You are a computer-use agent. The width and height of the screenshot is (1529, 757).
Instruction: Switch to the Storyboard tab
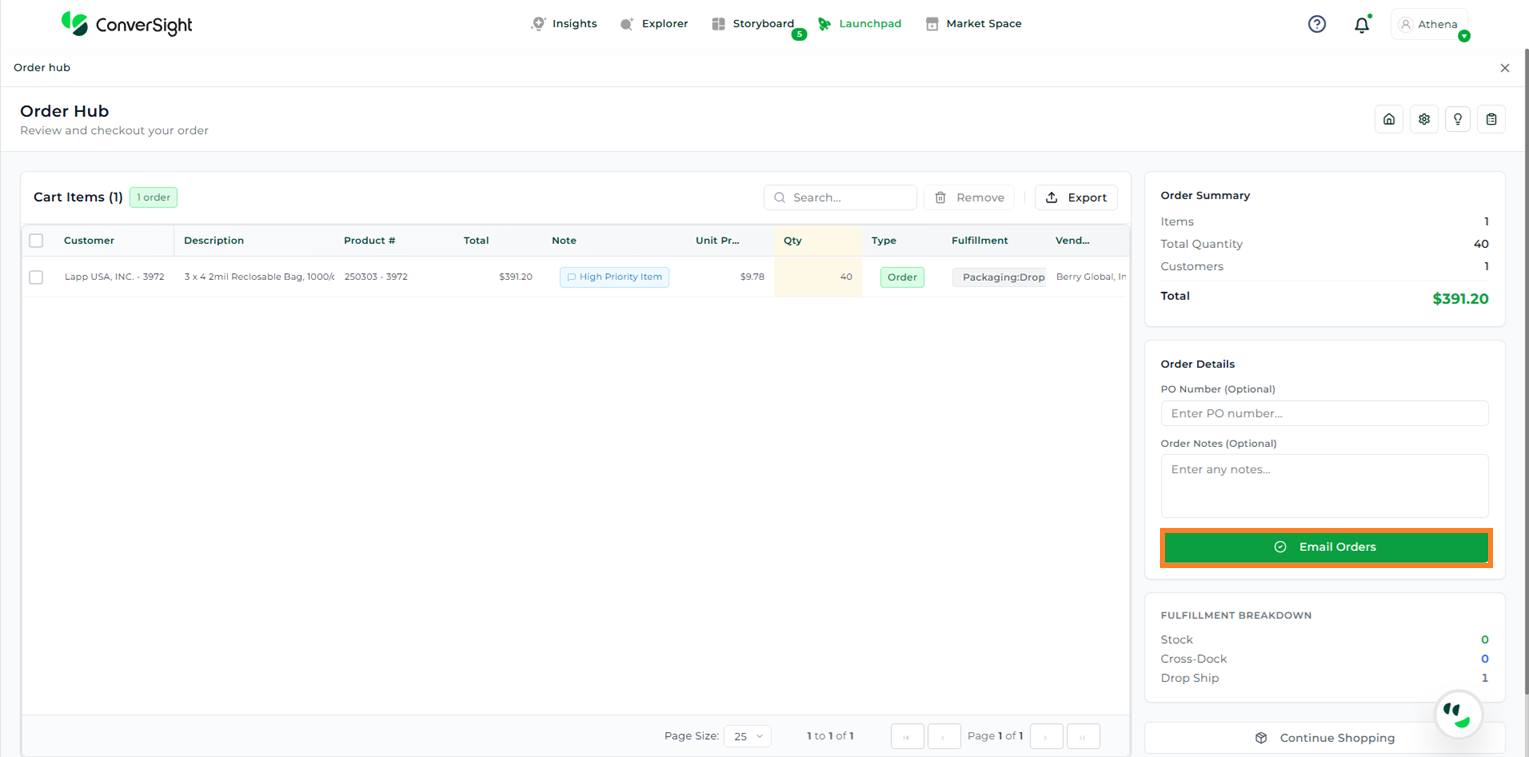(x=753, y=24)
